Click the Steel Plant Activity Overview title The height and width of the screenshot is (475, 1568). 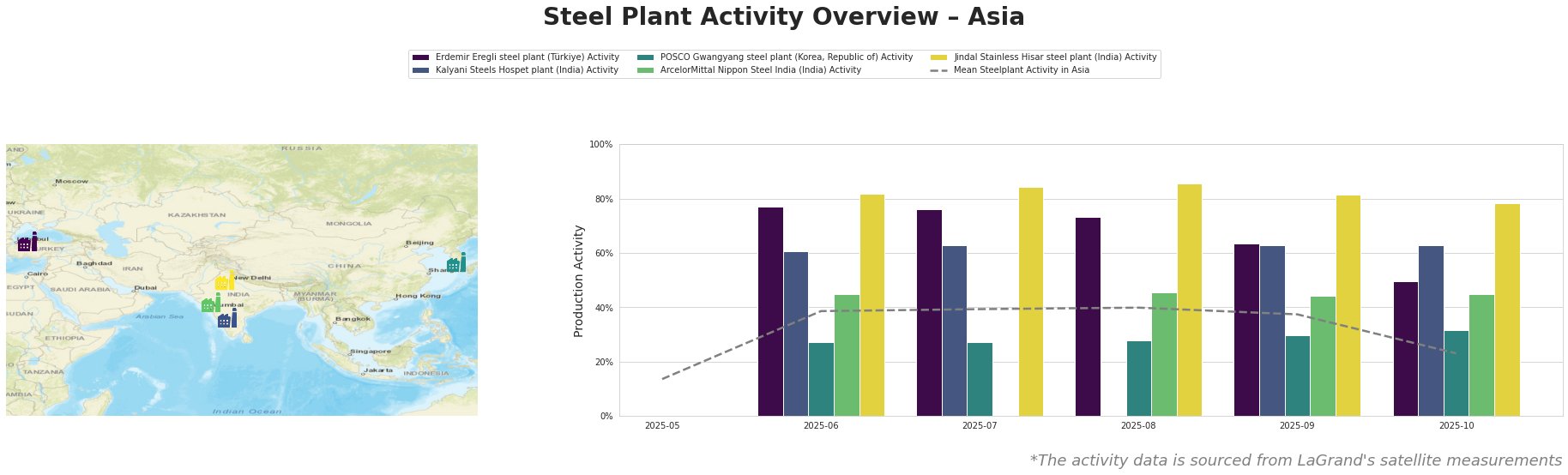click(x=783, y=17)
